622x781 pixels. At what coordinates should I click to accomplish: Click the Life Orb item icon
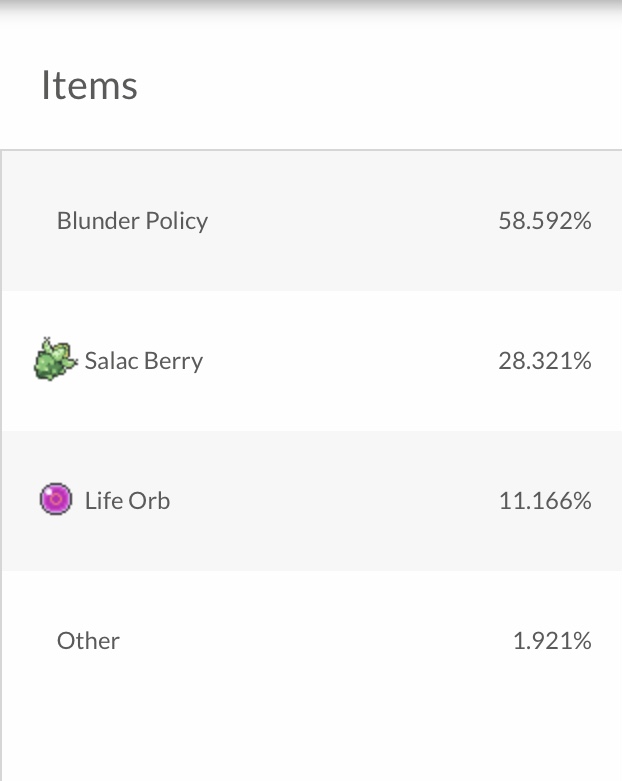[x=55, y=499]
